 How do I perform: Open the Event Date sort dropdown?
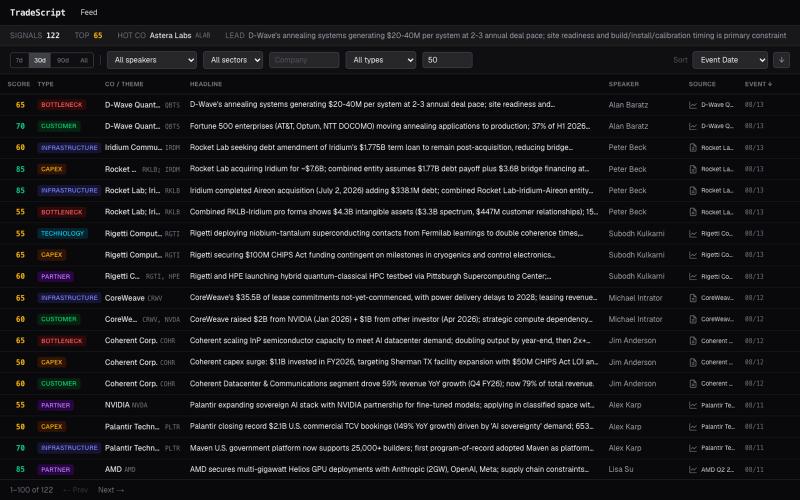pyautogui.click(x=730, y=60)
